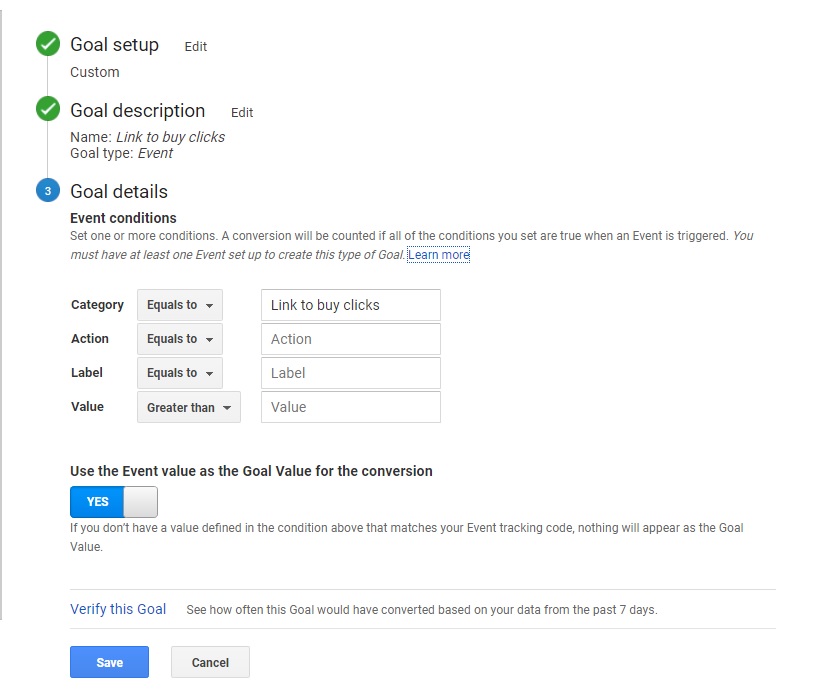The width and height of the screenshot is (818, 689).
Task: Edit the Goal description step
Action: tap(242, 113)
